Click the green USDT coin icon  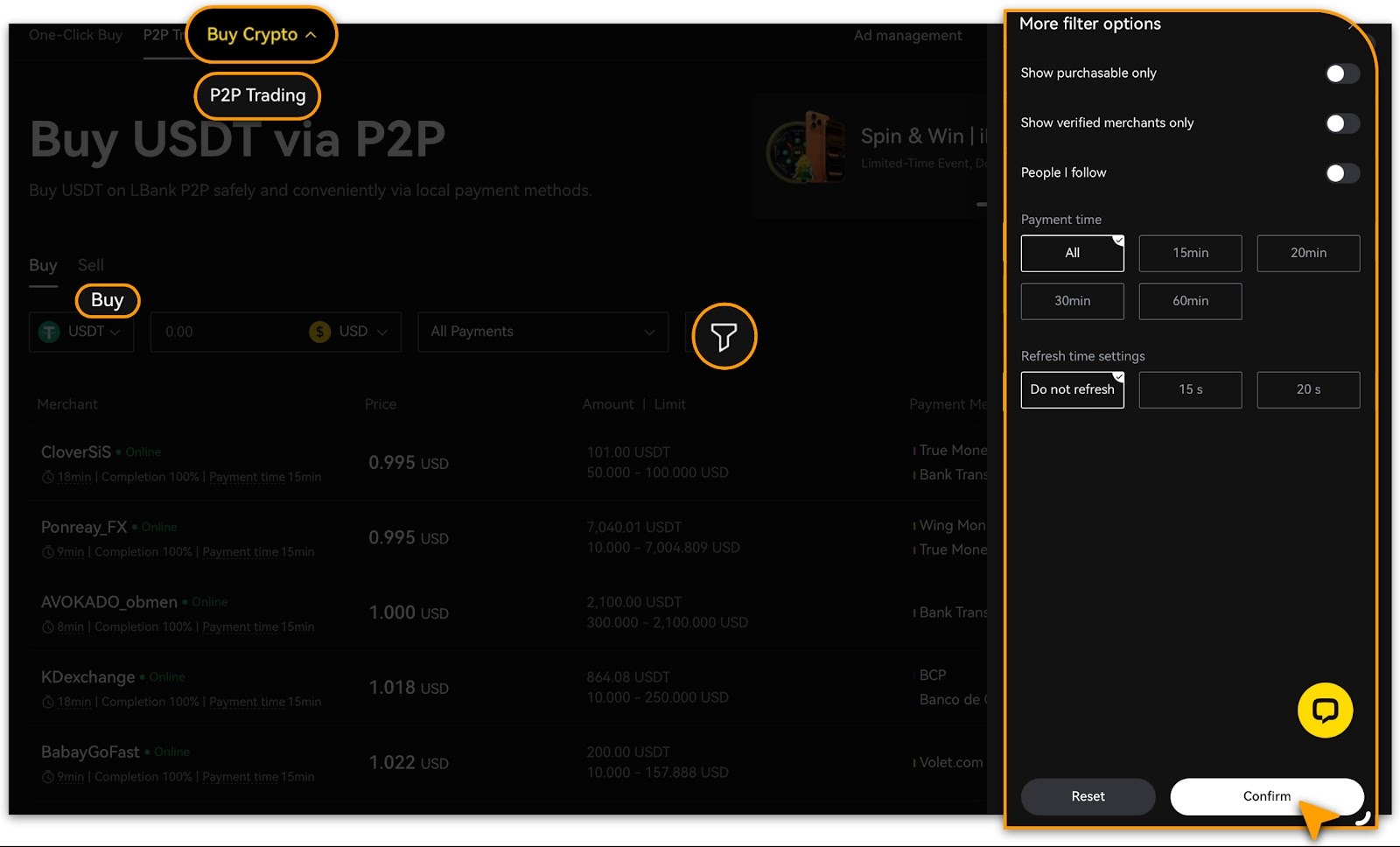[x=50, y=332]
